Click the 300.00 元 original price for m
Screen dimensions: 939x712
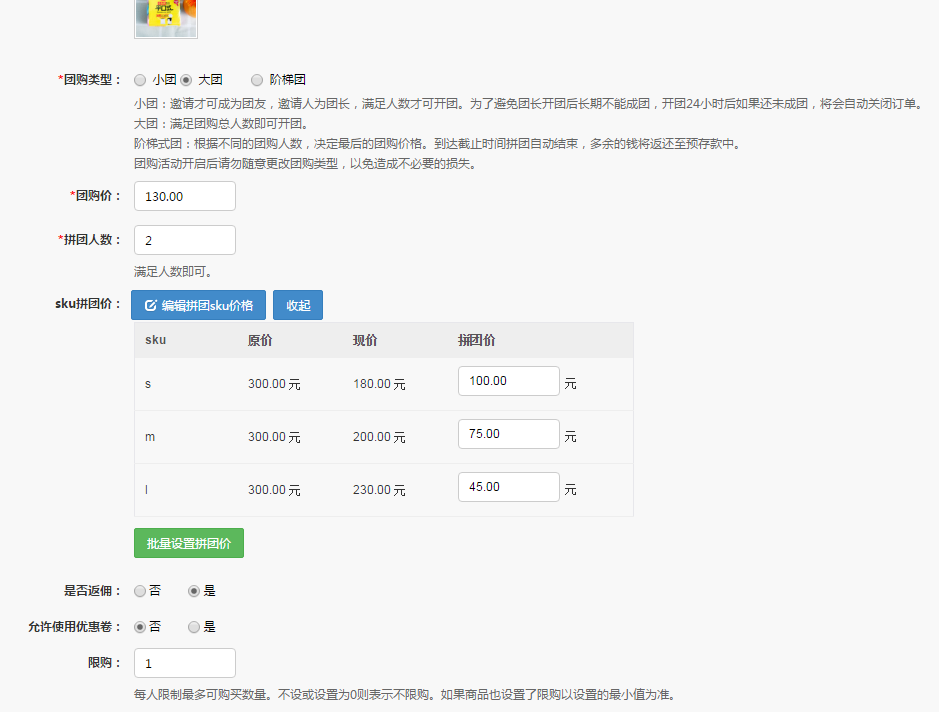coord(274,437)
